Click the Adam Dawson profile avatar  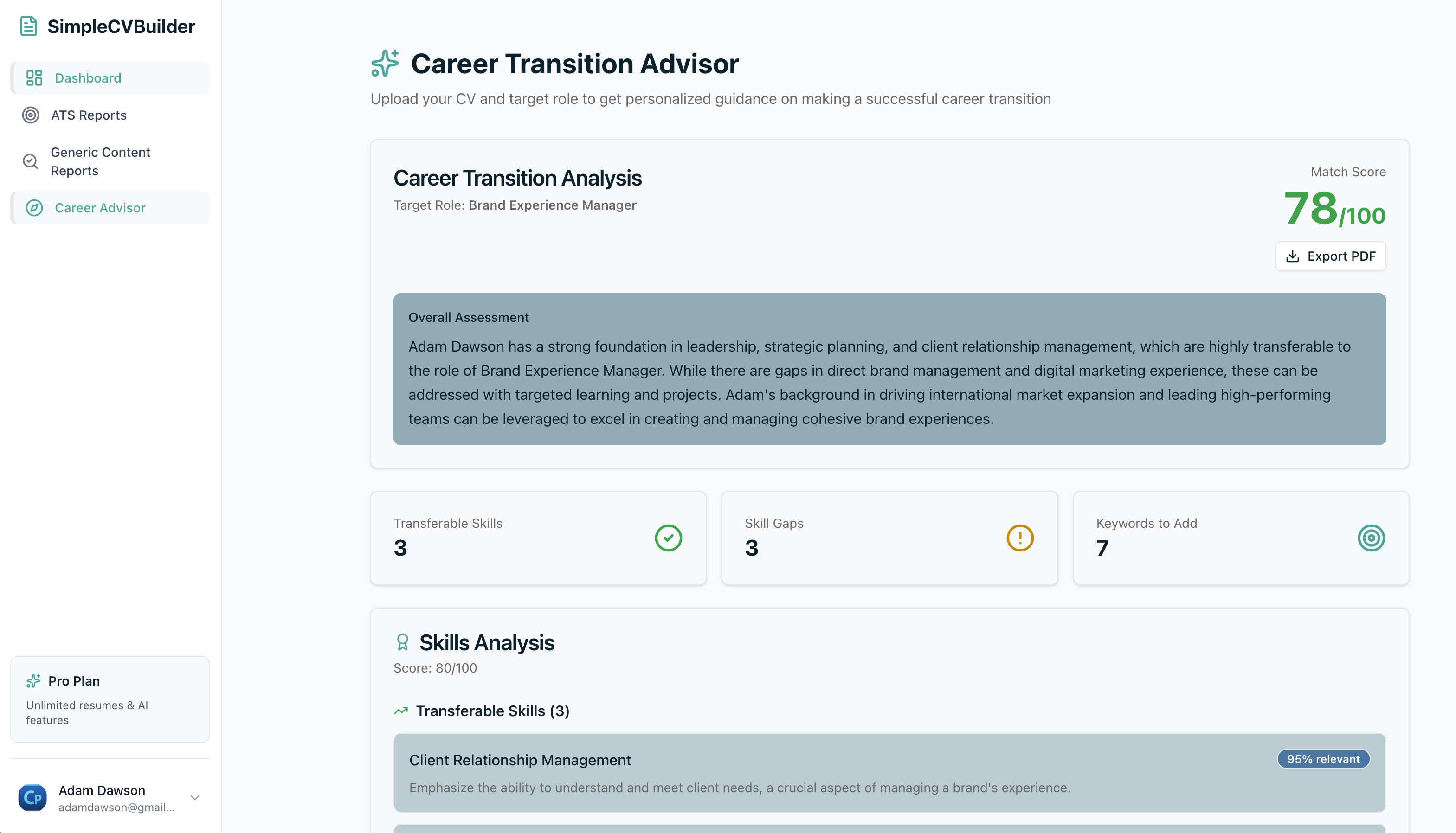pos(32,798)
